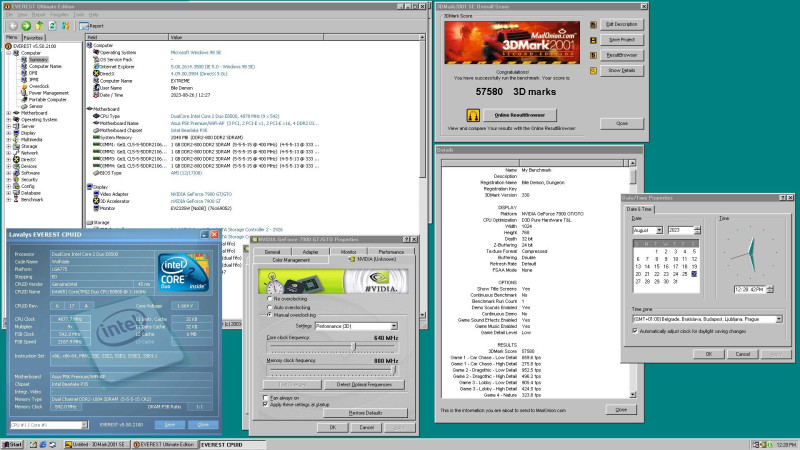The image size is (800, 450).
Task: Switch to the Favorites tab in EVEREST
Action: (x=33, y=38)
